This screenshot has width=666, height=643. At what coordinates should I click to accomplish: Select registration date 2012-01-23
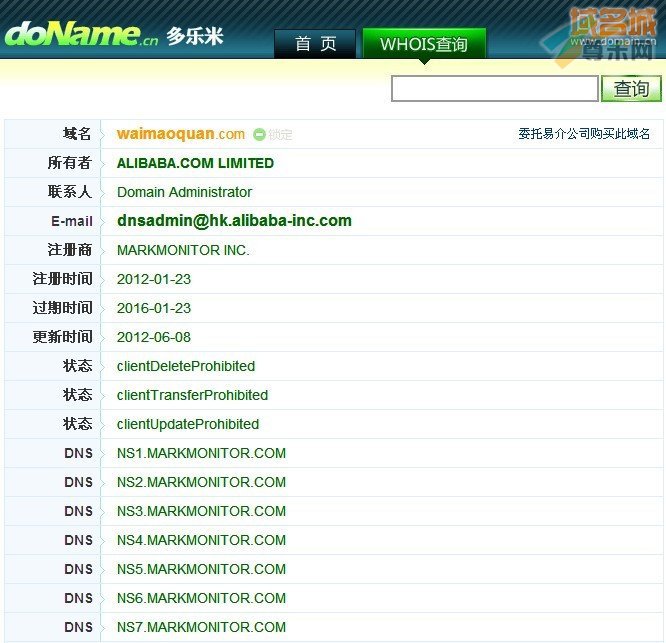click(x=154, y=279)
